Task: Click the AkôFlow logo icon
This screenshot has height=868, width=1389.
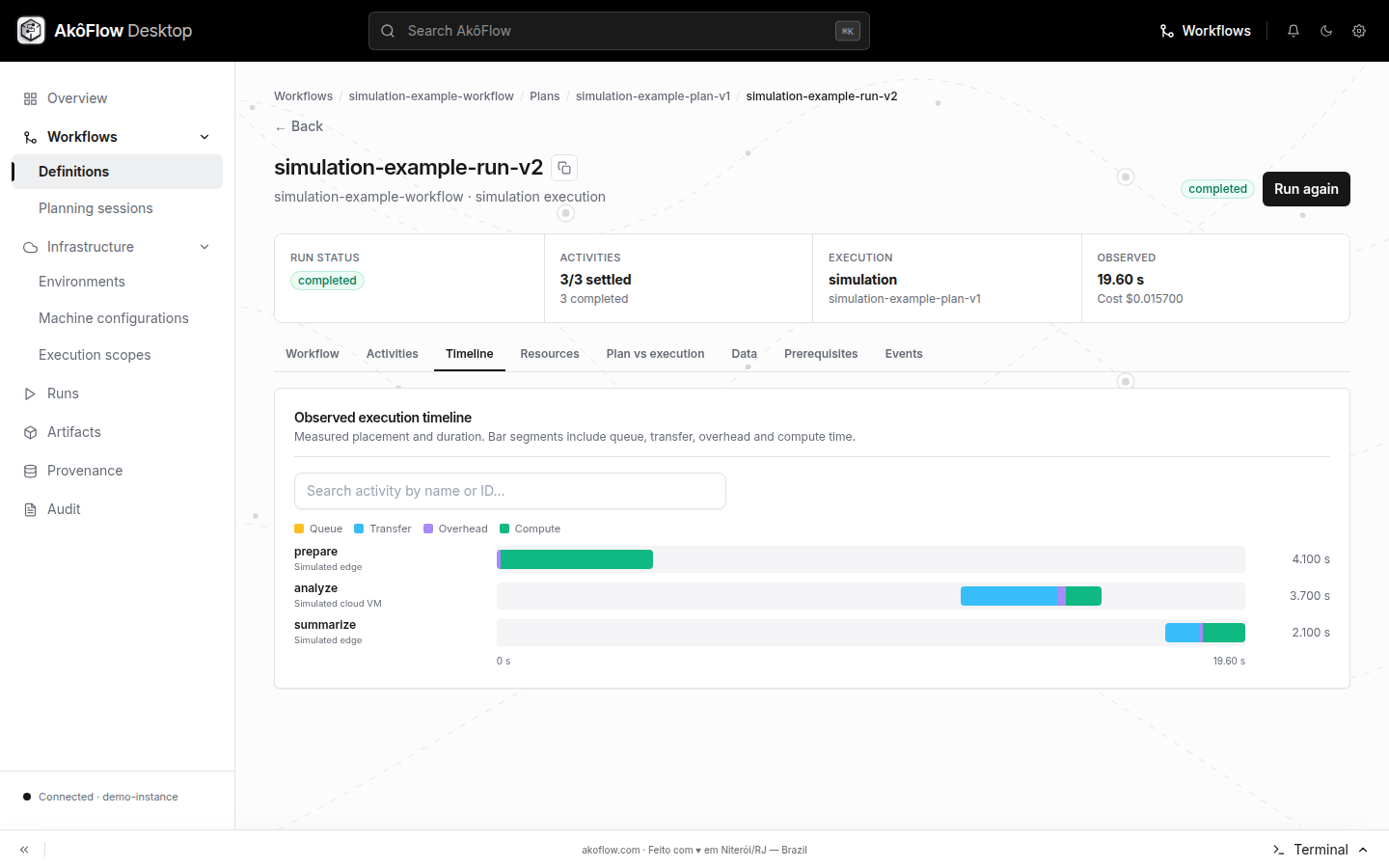Action: [31, 31]
